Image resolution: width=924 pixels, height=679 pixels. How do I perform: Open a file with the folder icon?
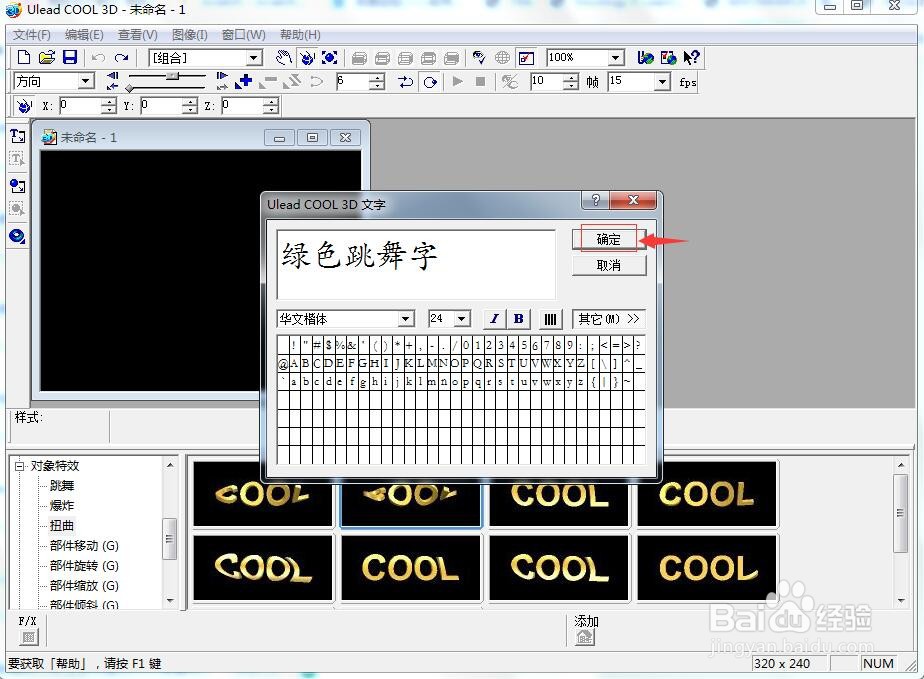pos(47,58)
